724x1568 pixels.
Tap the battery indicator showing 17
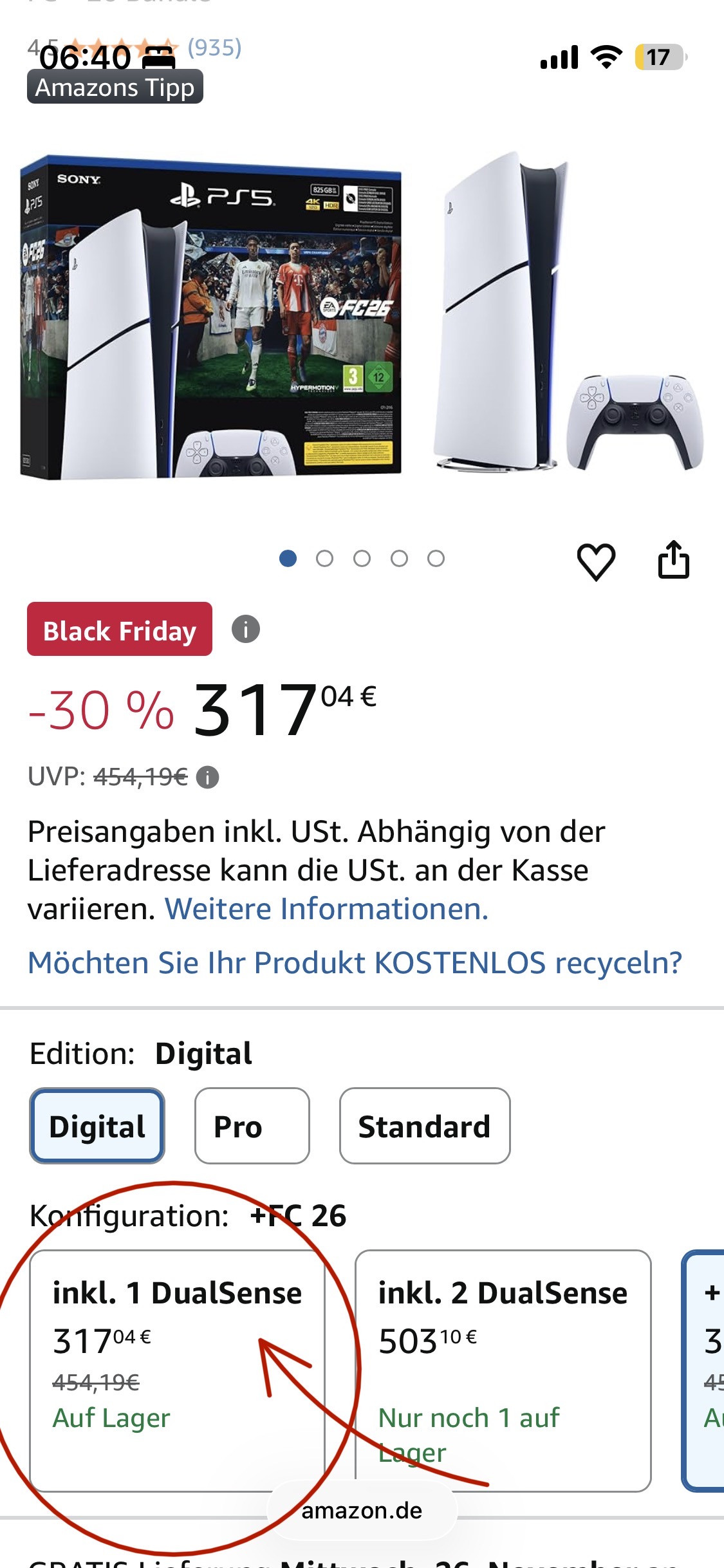659,57
